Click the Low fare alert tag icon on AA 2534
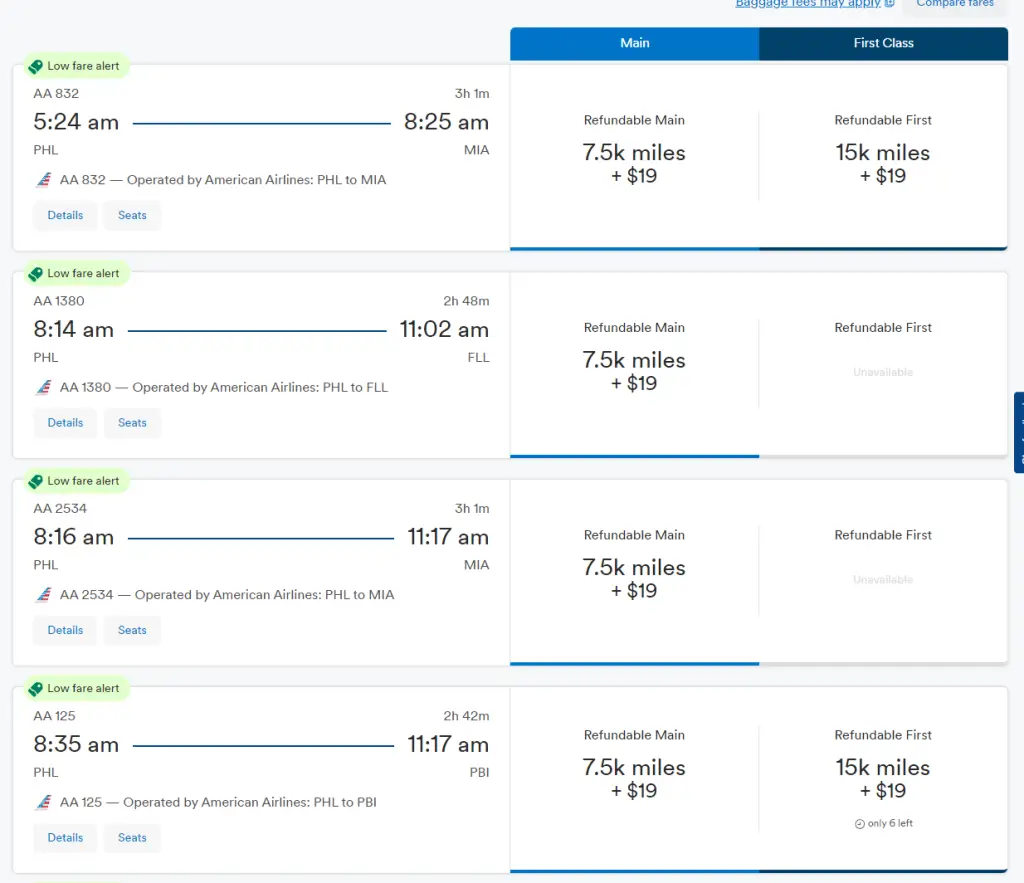 36,482
